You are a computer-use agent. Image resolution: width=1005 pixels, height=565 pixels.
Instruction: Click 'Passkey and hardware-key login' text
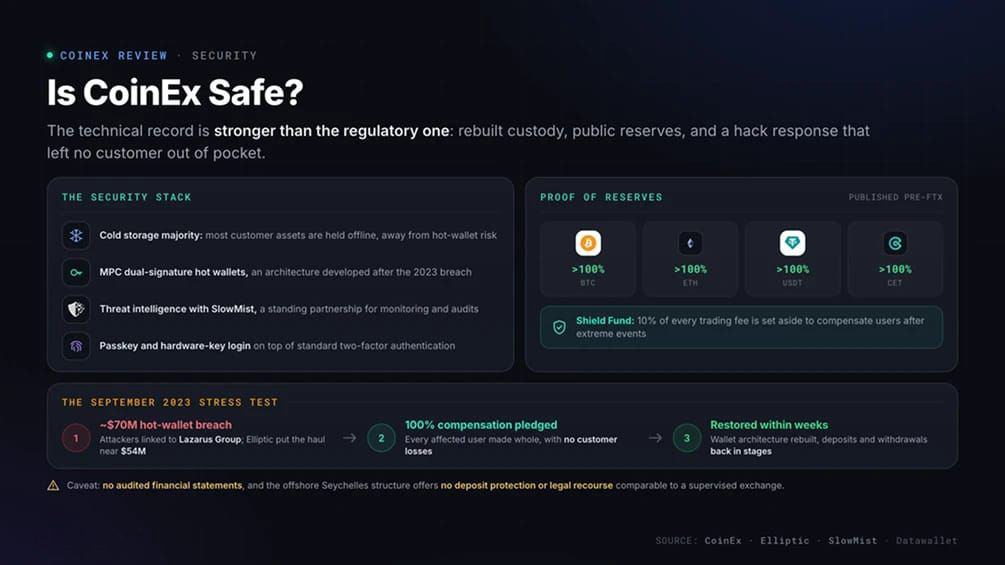(175, 346)
